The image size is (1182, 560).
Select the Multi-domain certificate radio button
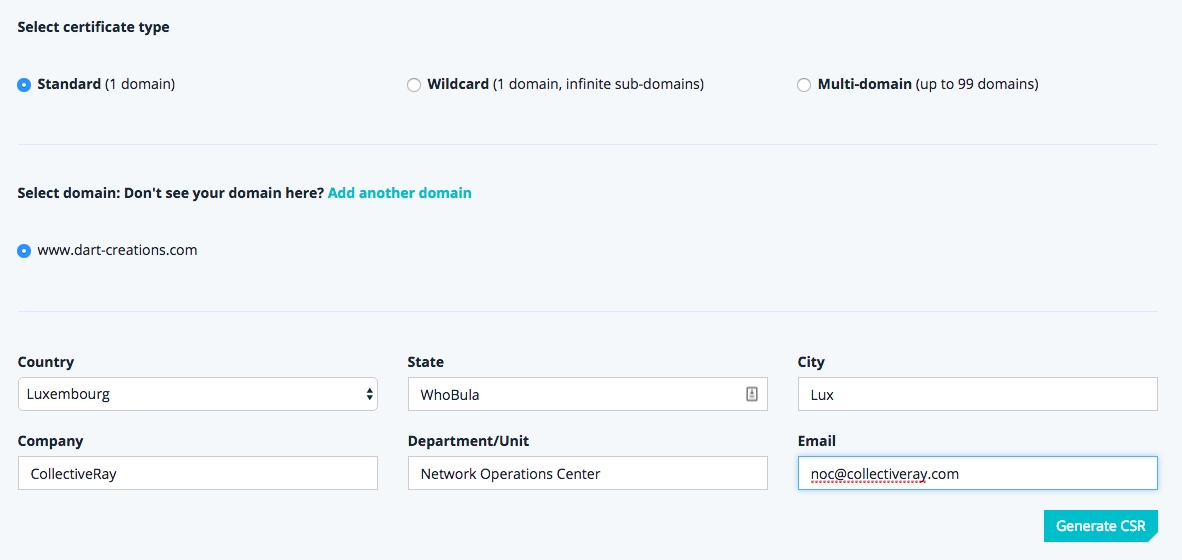pyautogui.click(x=804, y=85)
